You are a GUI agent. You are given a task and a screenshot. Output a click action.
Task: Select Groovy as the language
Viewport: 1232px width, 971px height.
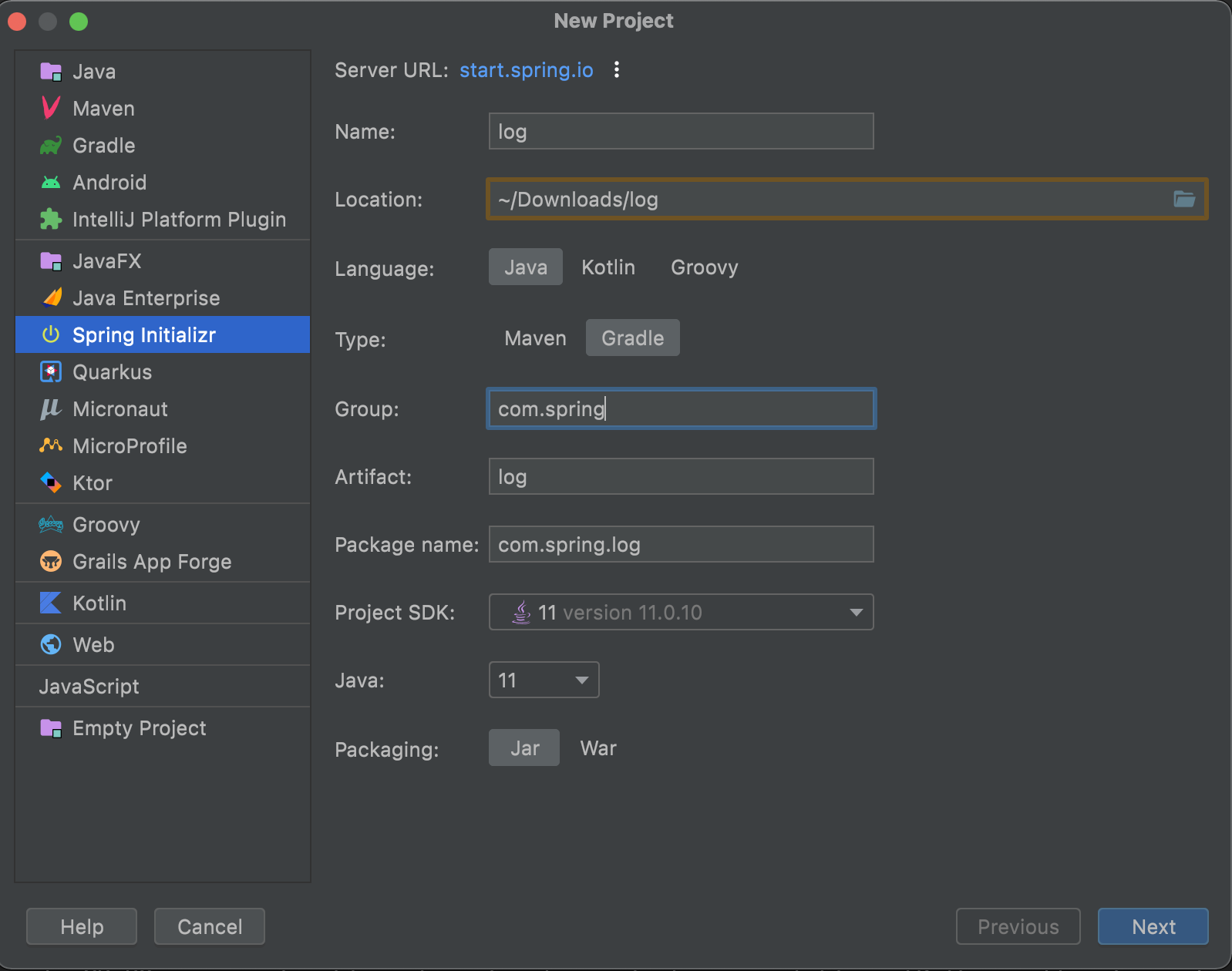705,267
